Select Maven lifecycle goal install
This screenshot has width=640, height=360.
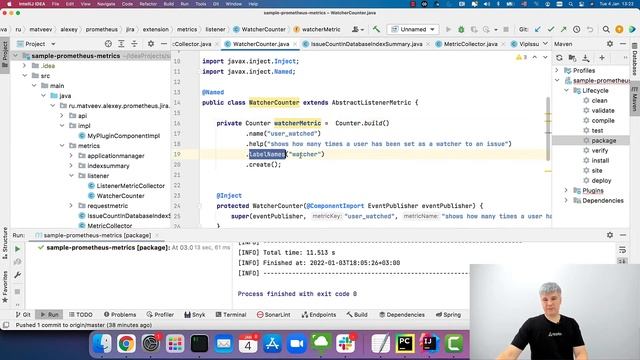click(x=600, y=160)
